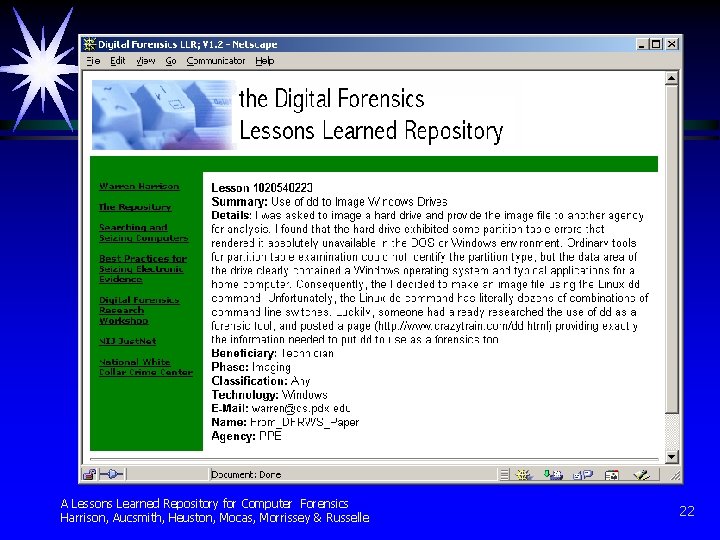Click 'Summary:' label text
This screenshot has height=540, width=720.
[239, 202]
